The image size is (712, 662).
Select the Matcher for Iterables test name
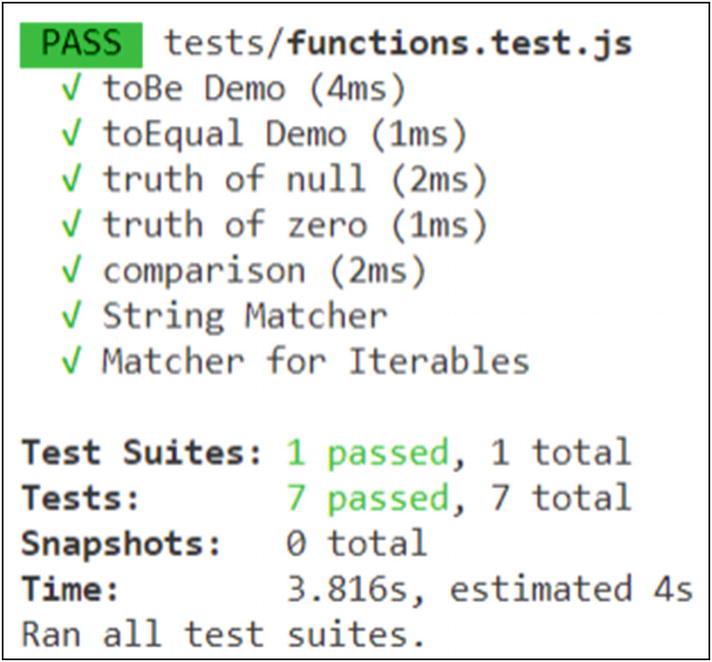(x=315, y=360)
